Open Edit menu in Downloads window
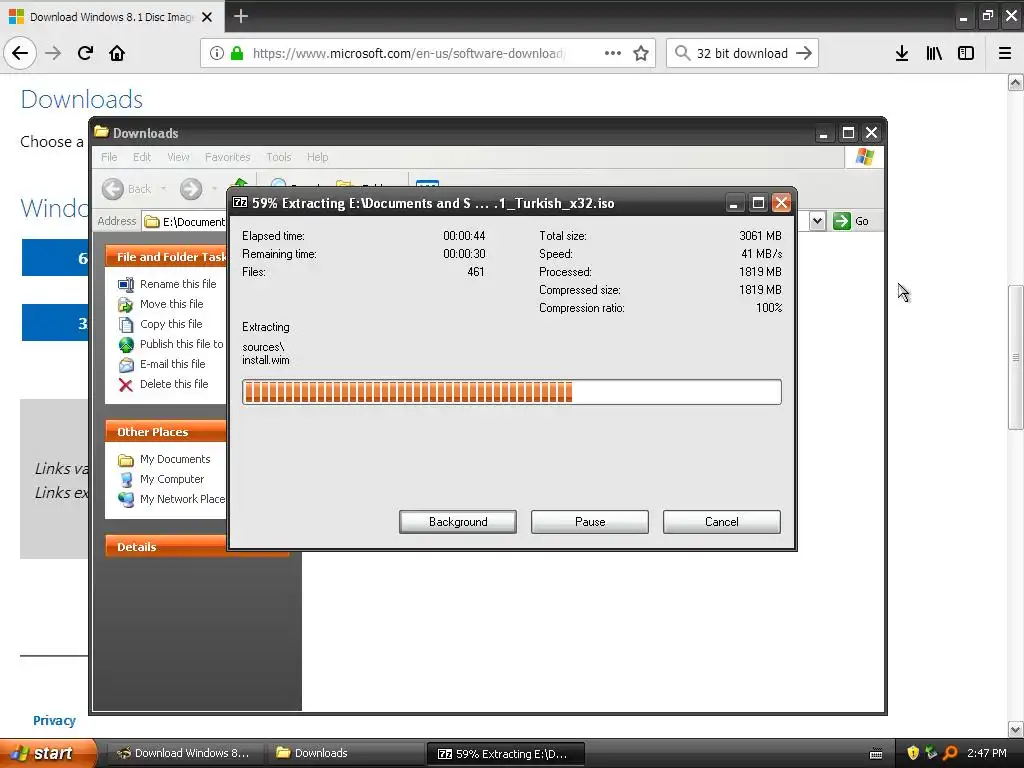Screen dimensions: 1024x768 142,157
